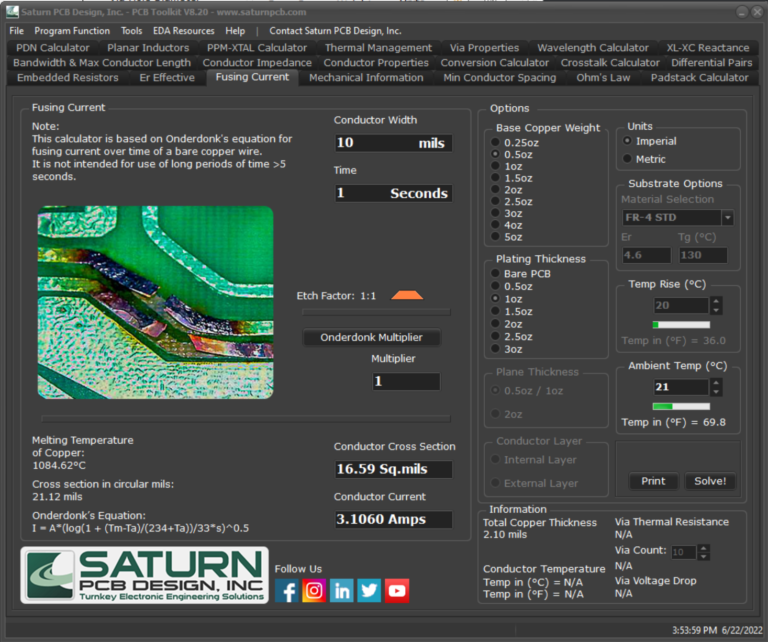Open the EDA Resources menu
Viewport: 768px width, 642px height.
click(x=183, y=31)
